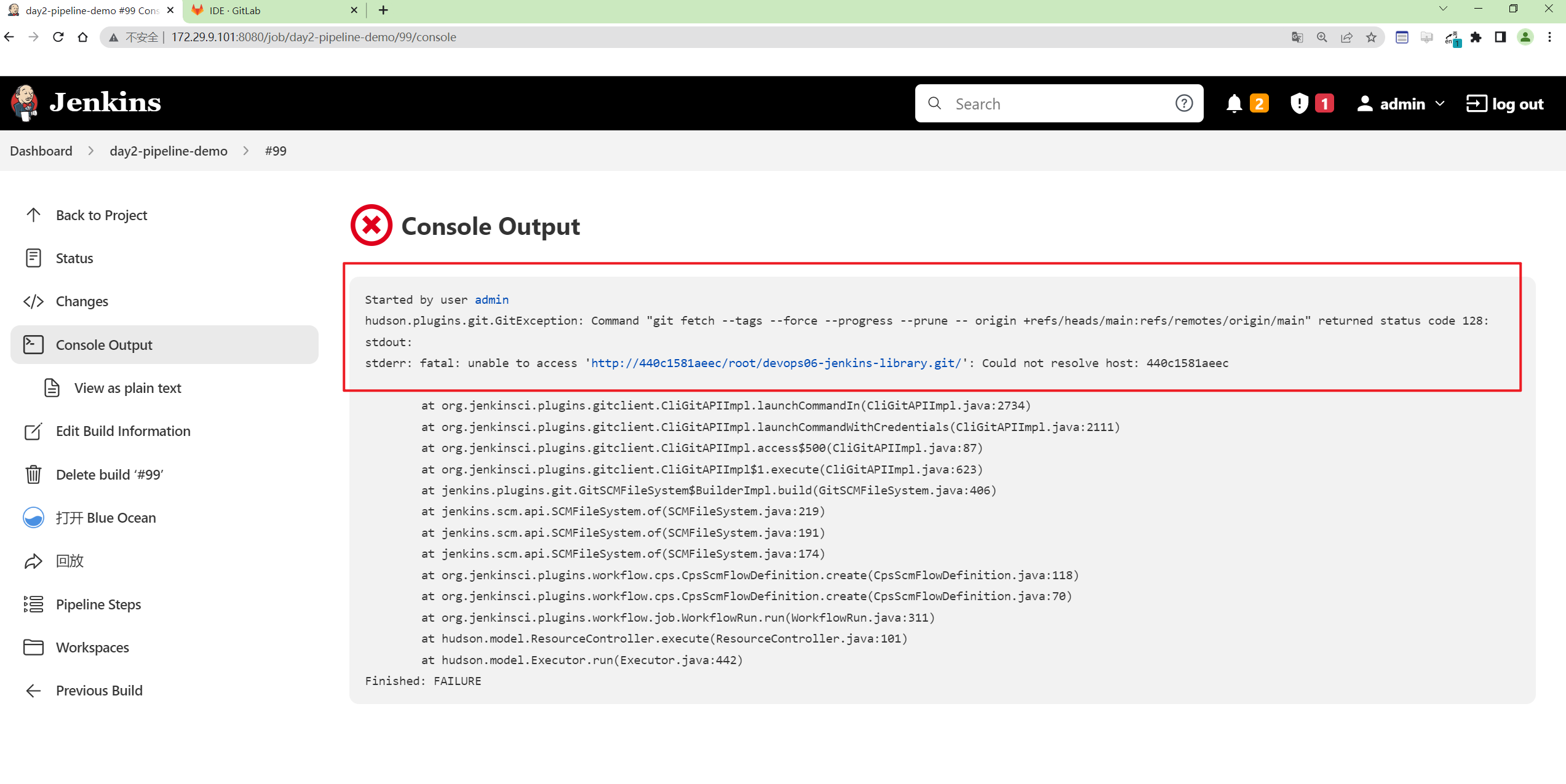This screenshot has height=784, width=1566.
Task: Click the Blue Ocean icon
Action: (33, 518)
